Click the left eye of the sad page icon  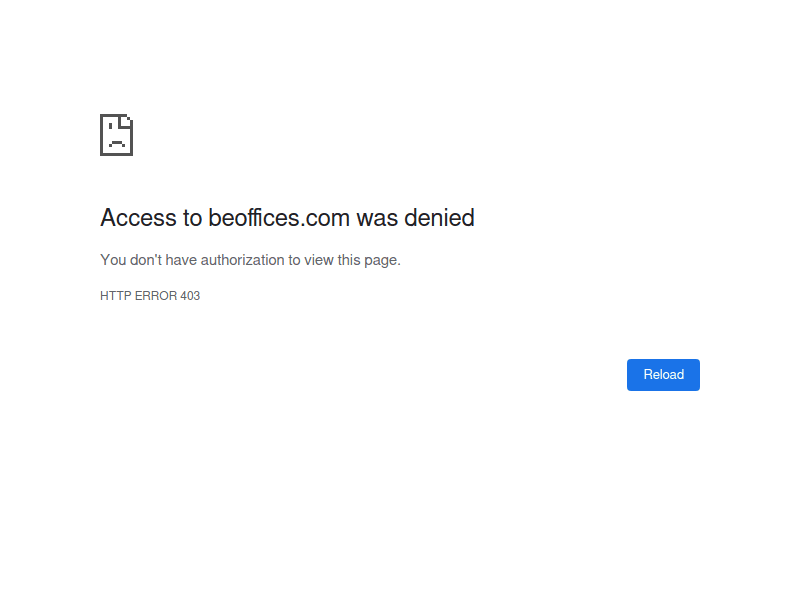click(x=110, y=126)
